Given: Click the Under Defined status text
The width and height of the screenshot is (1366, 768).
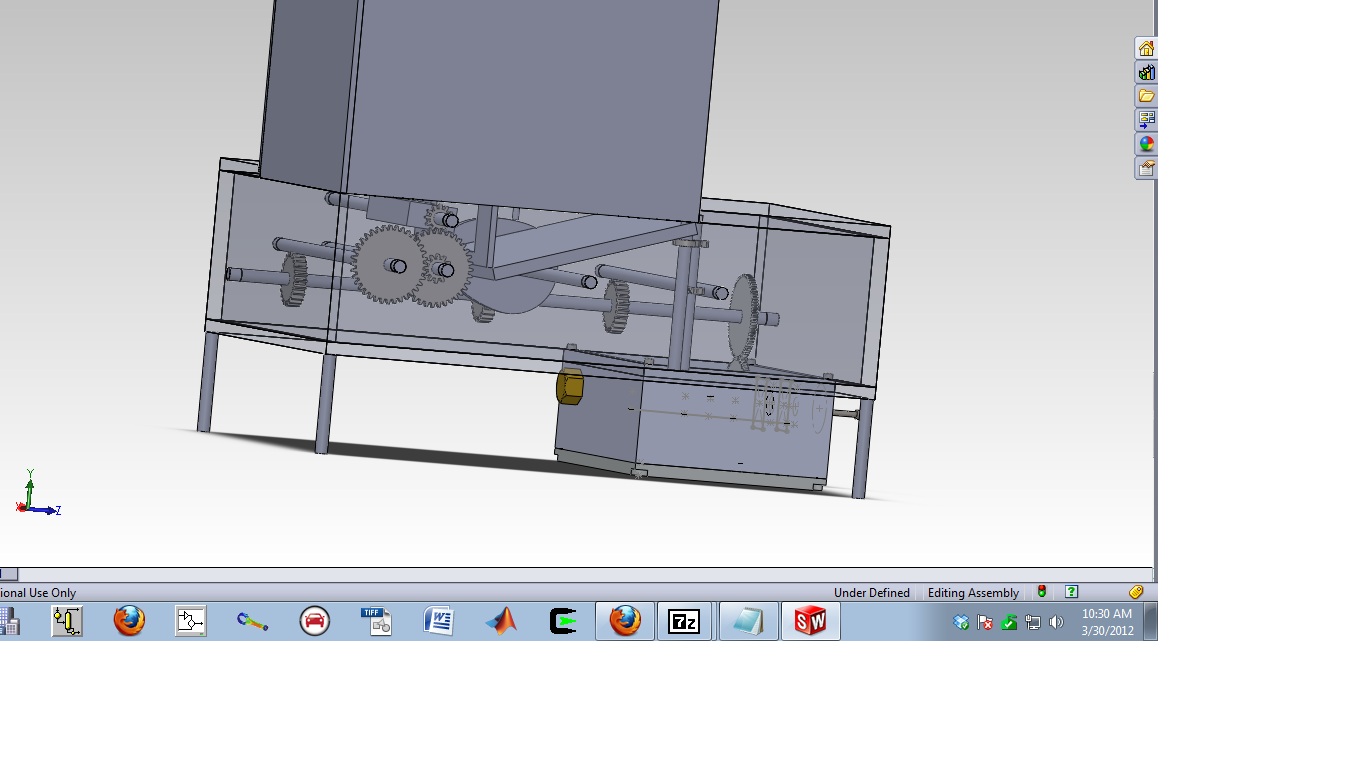Looking at the screenshot, I should (x=871, y=593).
